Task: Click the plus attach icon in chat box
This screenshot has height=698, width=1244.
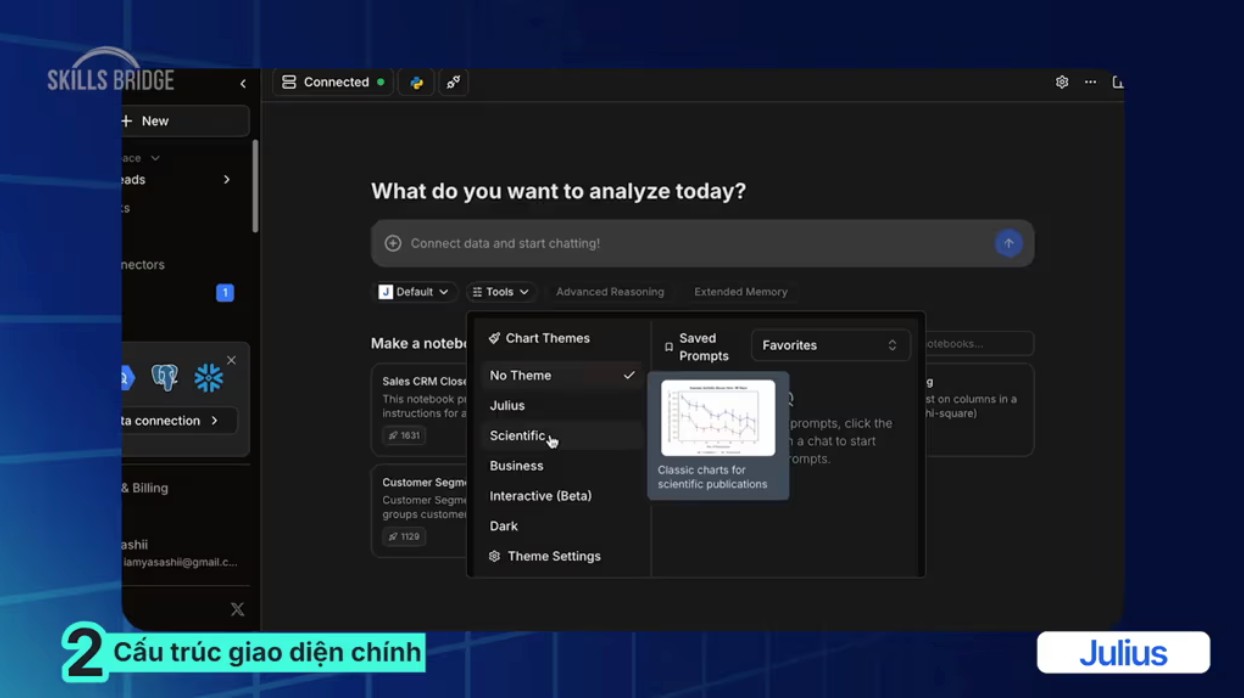Action: [393, 244]
